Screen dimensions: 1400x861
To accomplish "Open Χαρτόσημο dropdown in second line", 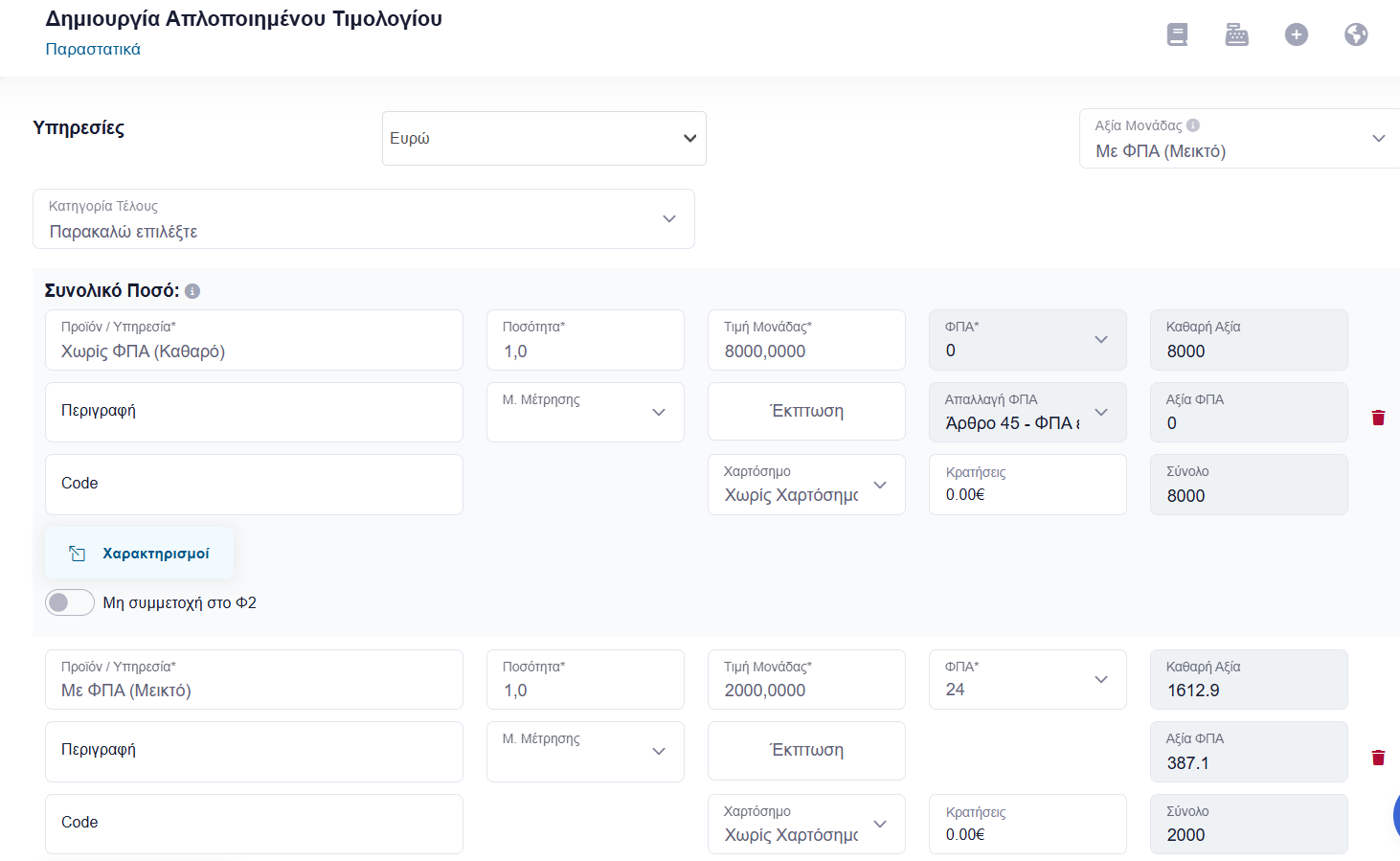I will pyautogui.click(x=806, y=824).
